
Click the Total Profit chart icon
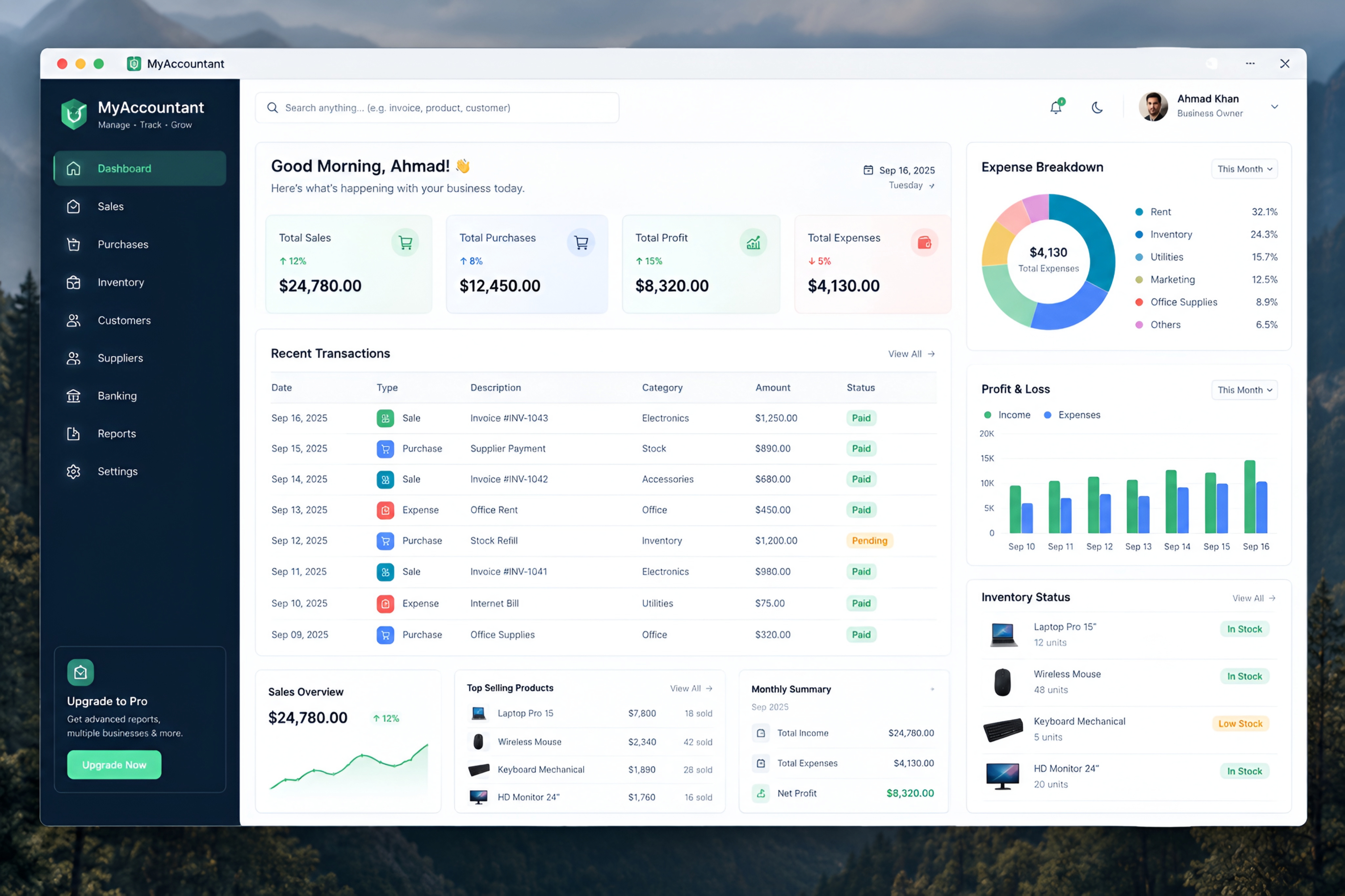tap(753, 243)
